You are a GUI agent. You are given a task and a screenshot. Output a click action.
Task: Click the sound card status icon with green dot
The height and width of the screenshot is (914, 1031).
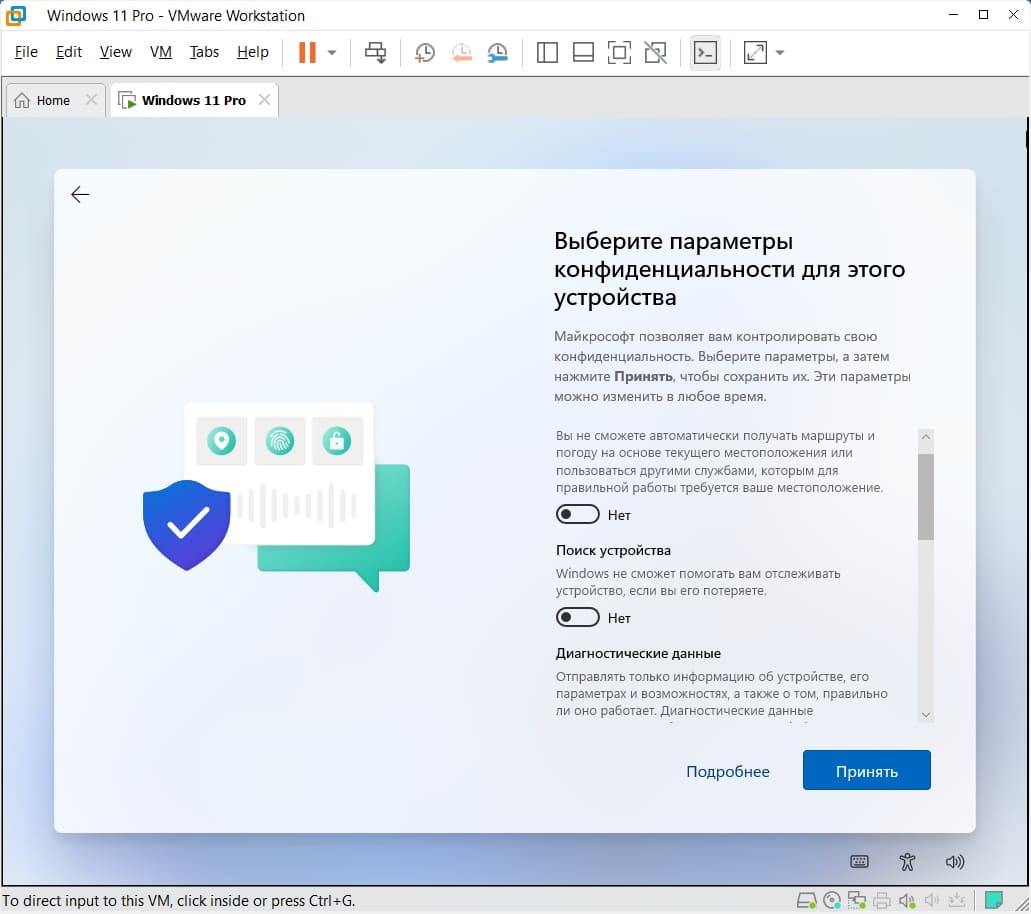tap(907, 900)
